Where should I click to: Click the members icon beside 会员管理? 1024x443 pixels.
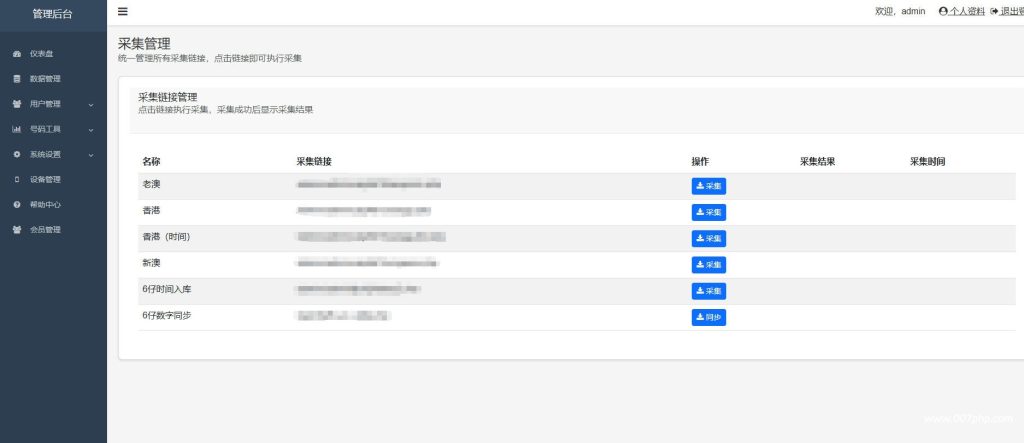coord(17,230)
